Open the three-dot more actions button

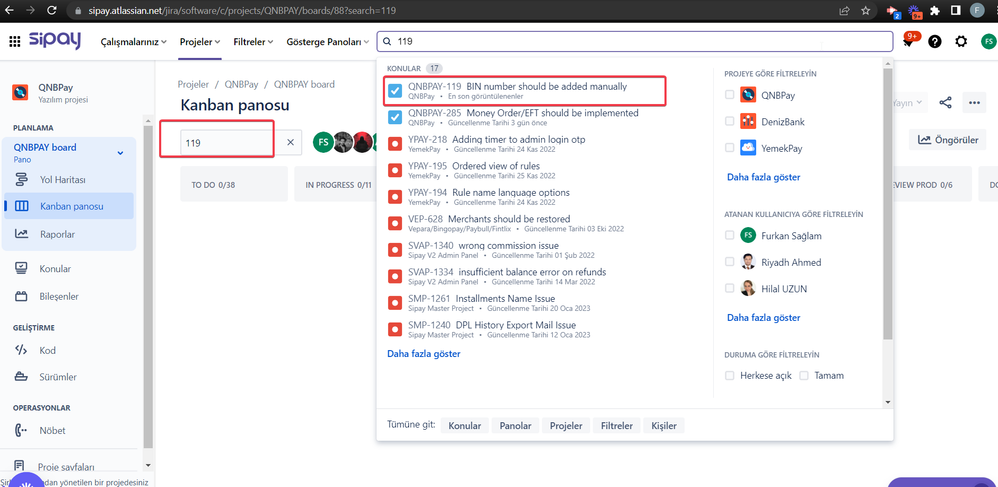pos(974,102)
